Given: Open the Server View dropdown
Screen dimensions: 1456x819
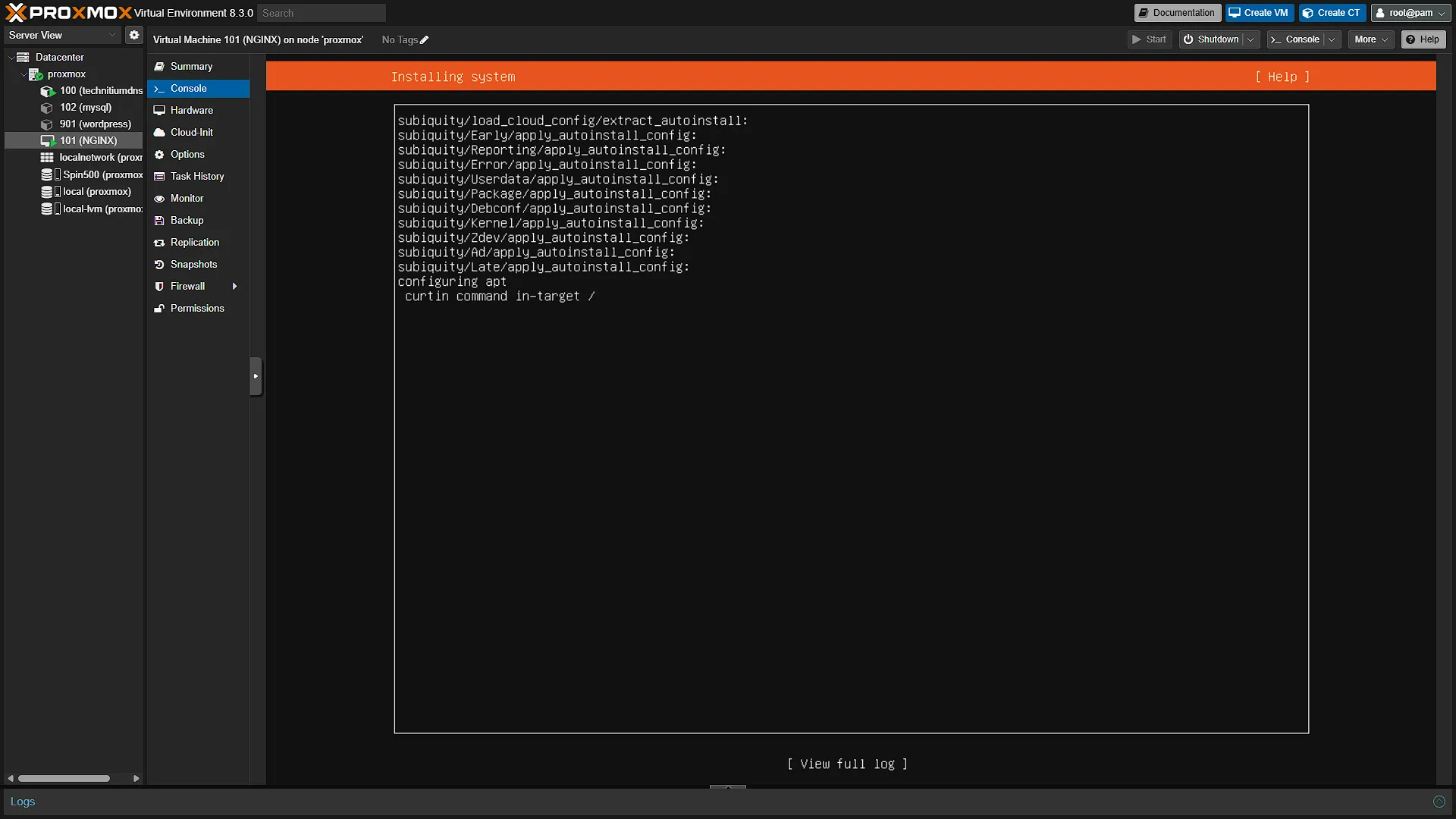Looking at the screenshot, I should click(62, 35).
